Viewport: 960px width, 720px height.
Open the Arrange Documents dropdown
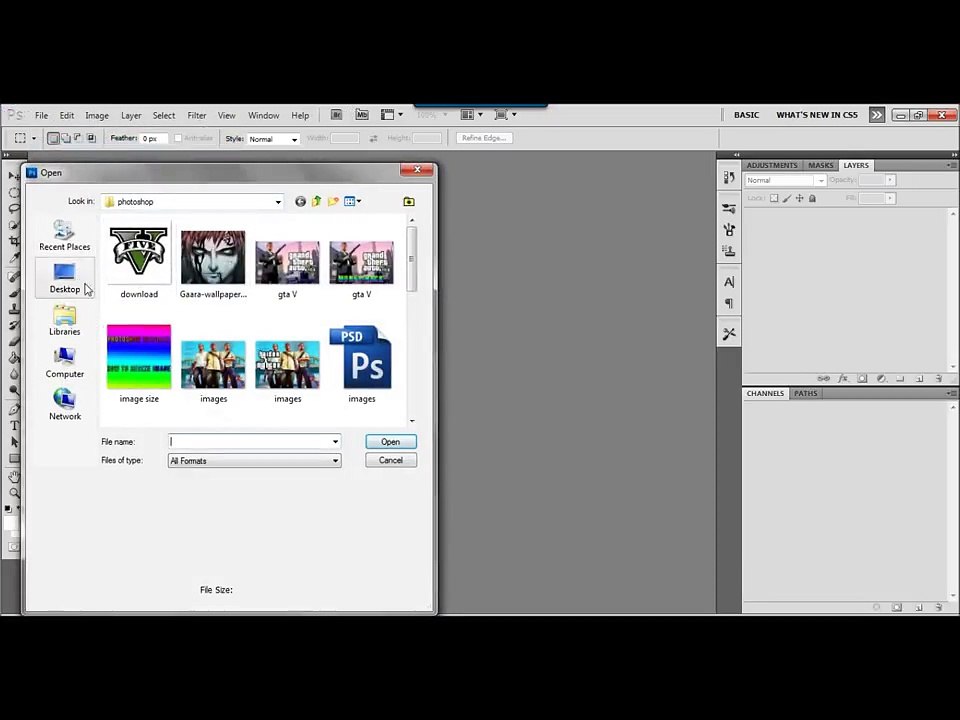click(x=471, y=114)
